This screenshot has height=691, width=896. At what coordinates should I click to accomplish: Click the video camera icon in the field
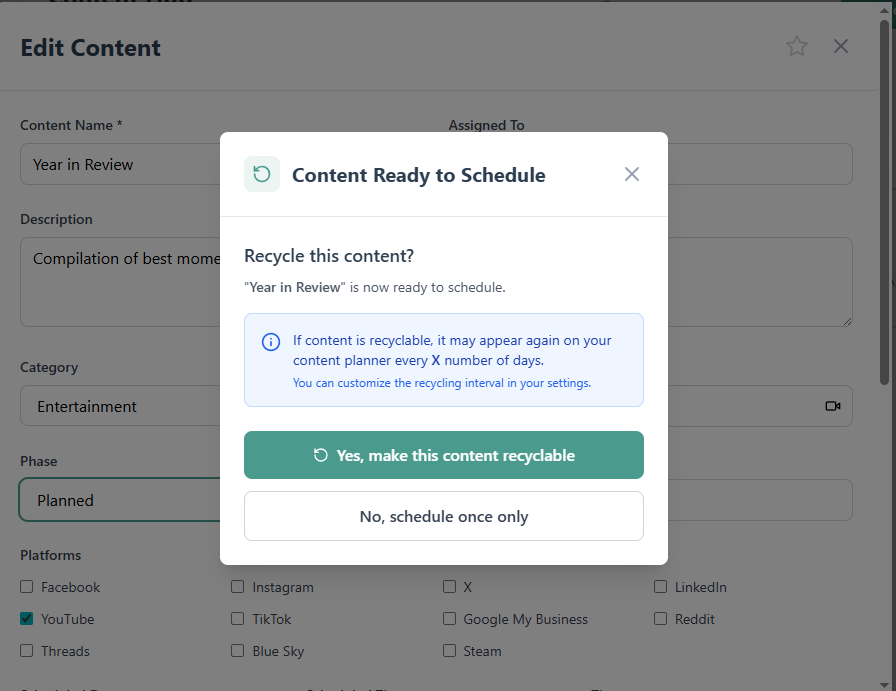coord(832,406)
